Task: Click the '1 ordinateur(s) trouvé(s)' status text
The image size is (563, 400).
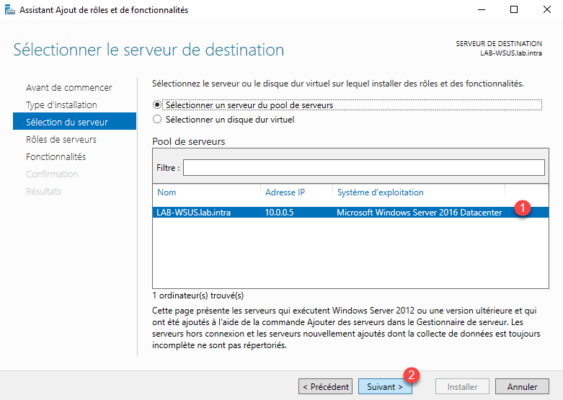Action: (x=198, y=296)
